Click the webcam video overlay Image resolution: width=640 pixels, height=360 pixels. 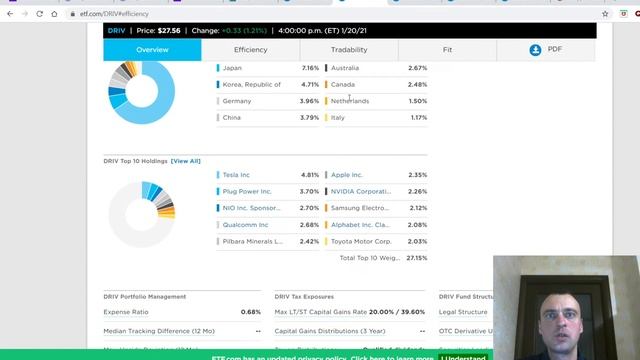[567, 308]
